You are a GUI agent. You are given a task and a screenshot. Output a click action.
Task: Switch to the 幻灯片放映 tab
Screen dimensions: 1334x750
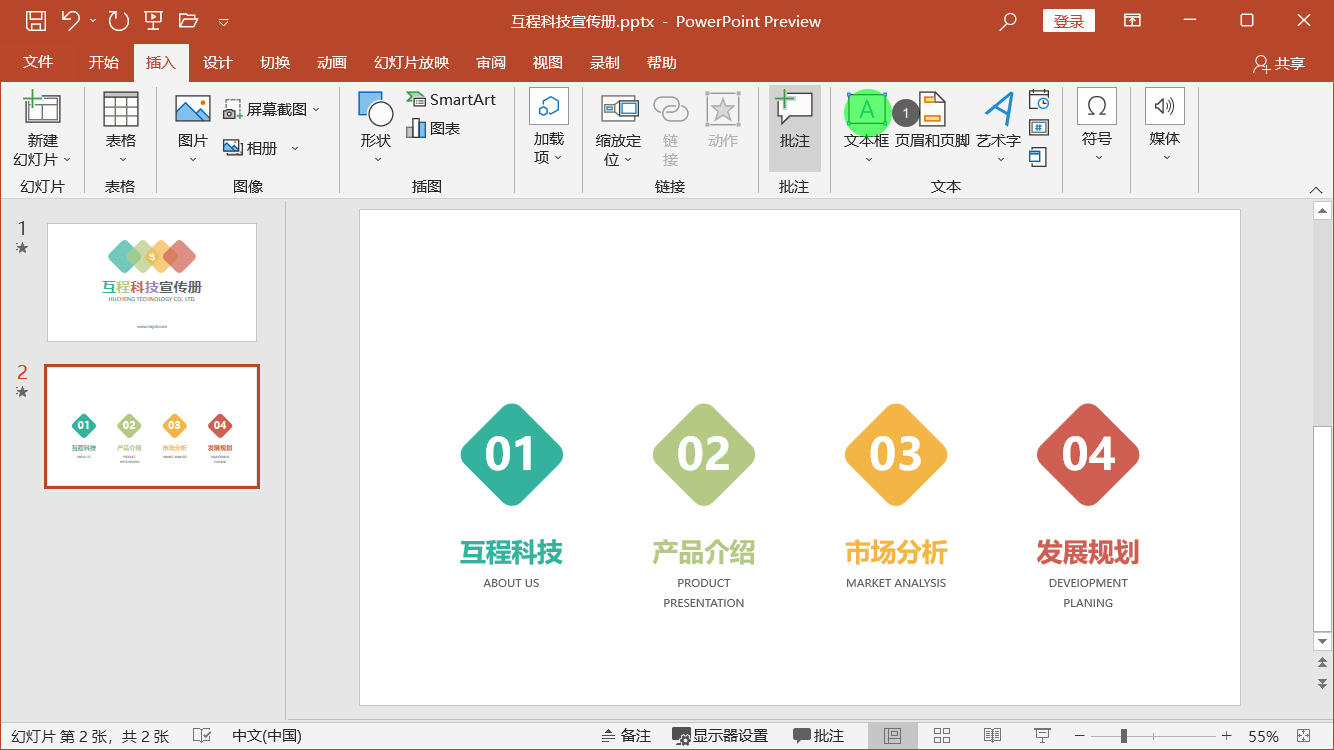point(412,62)
